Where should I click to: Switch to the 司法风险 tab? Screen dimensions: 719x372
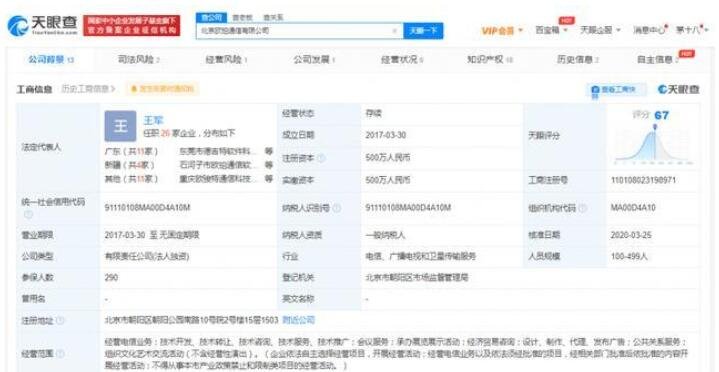139,60
